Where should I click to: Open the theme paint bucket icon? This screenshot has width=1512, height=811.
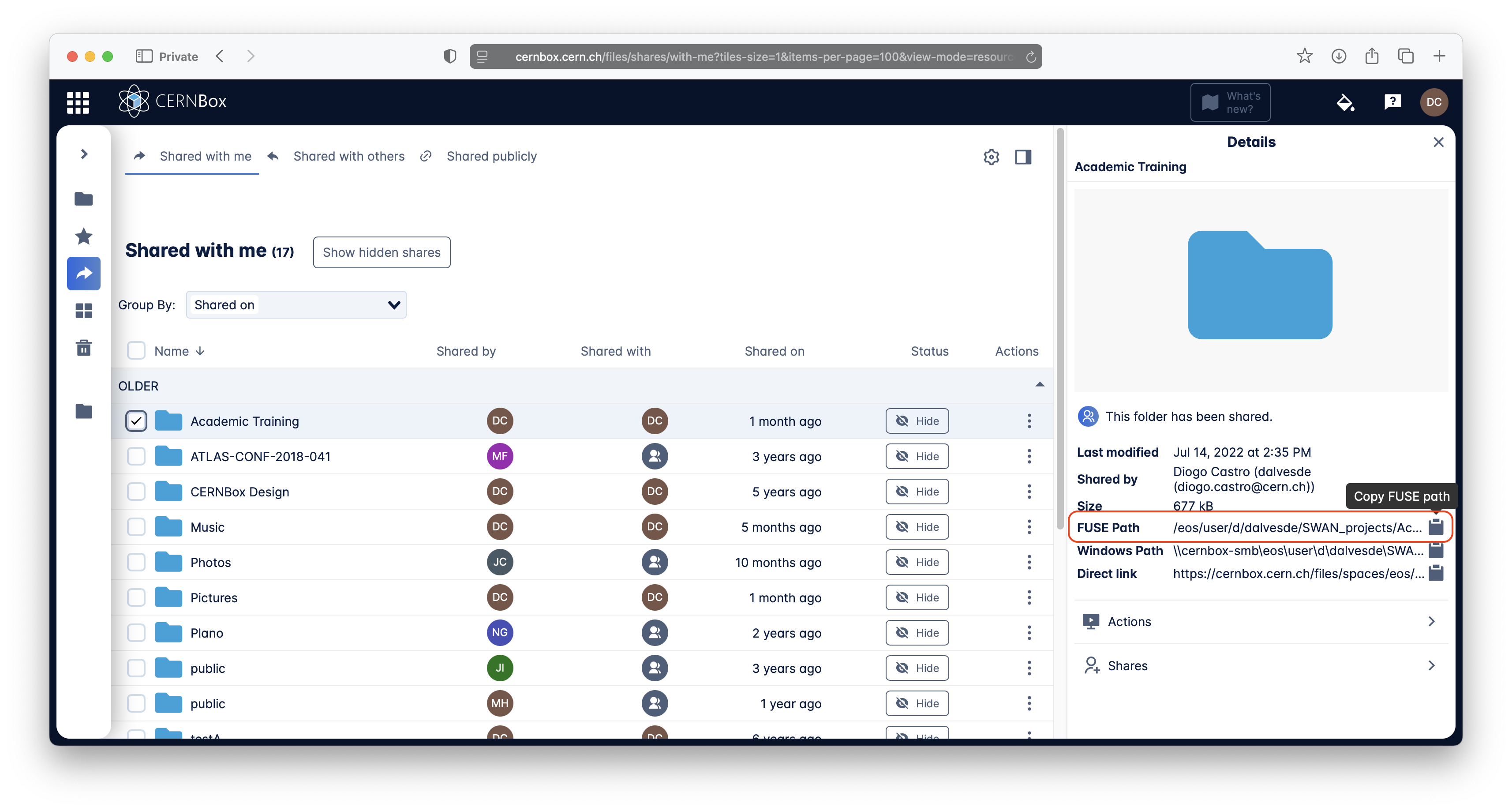point(1345,102)
